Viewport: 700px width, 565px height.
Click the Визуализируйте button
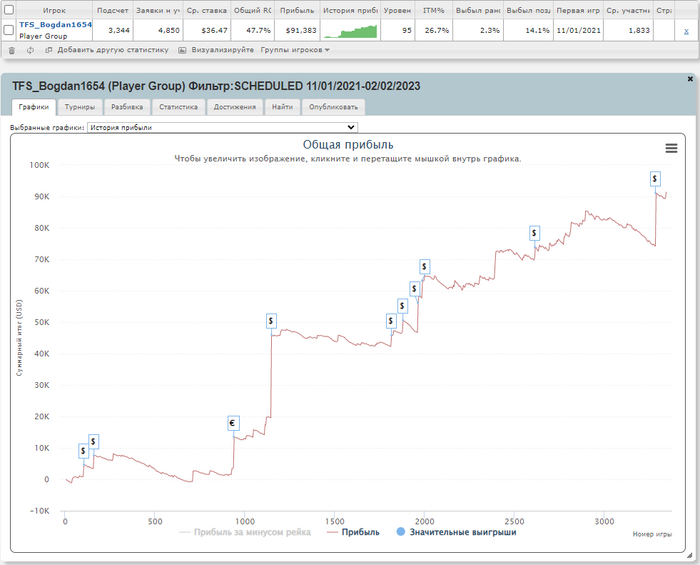[x=223, y=50]
